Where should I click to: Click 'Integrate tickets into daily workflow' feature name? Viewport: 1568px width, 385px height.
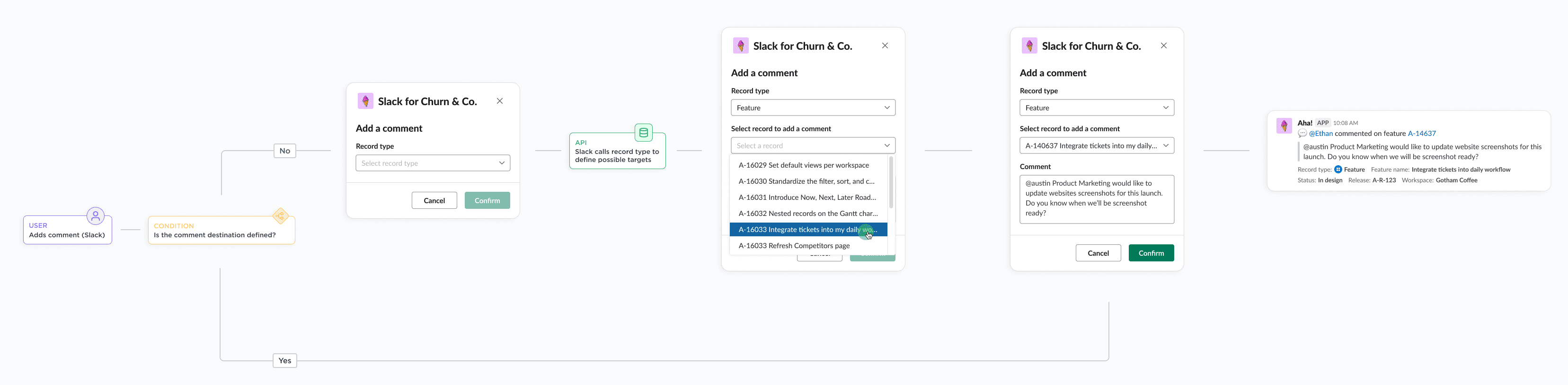pyautogui.click(x=1461, y=170)
